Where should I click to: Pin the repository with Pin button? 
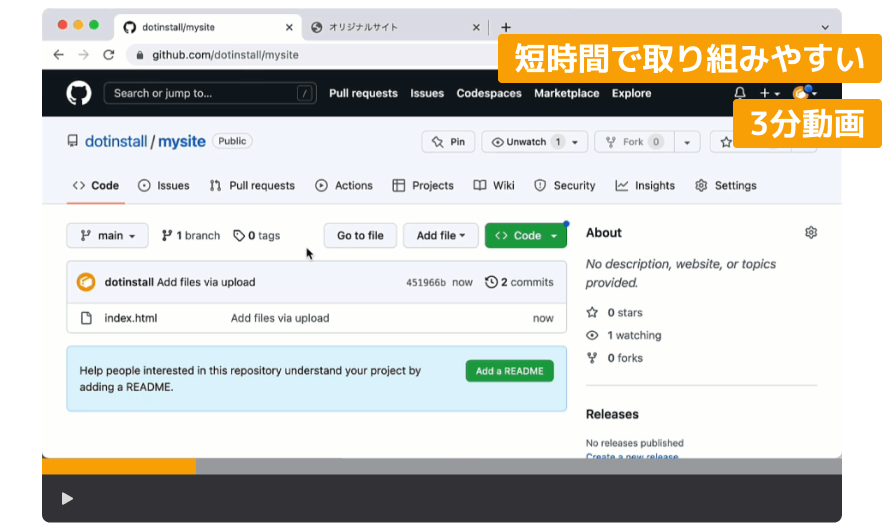[x=448, y=142]
